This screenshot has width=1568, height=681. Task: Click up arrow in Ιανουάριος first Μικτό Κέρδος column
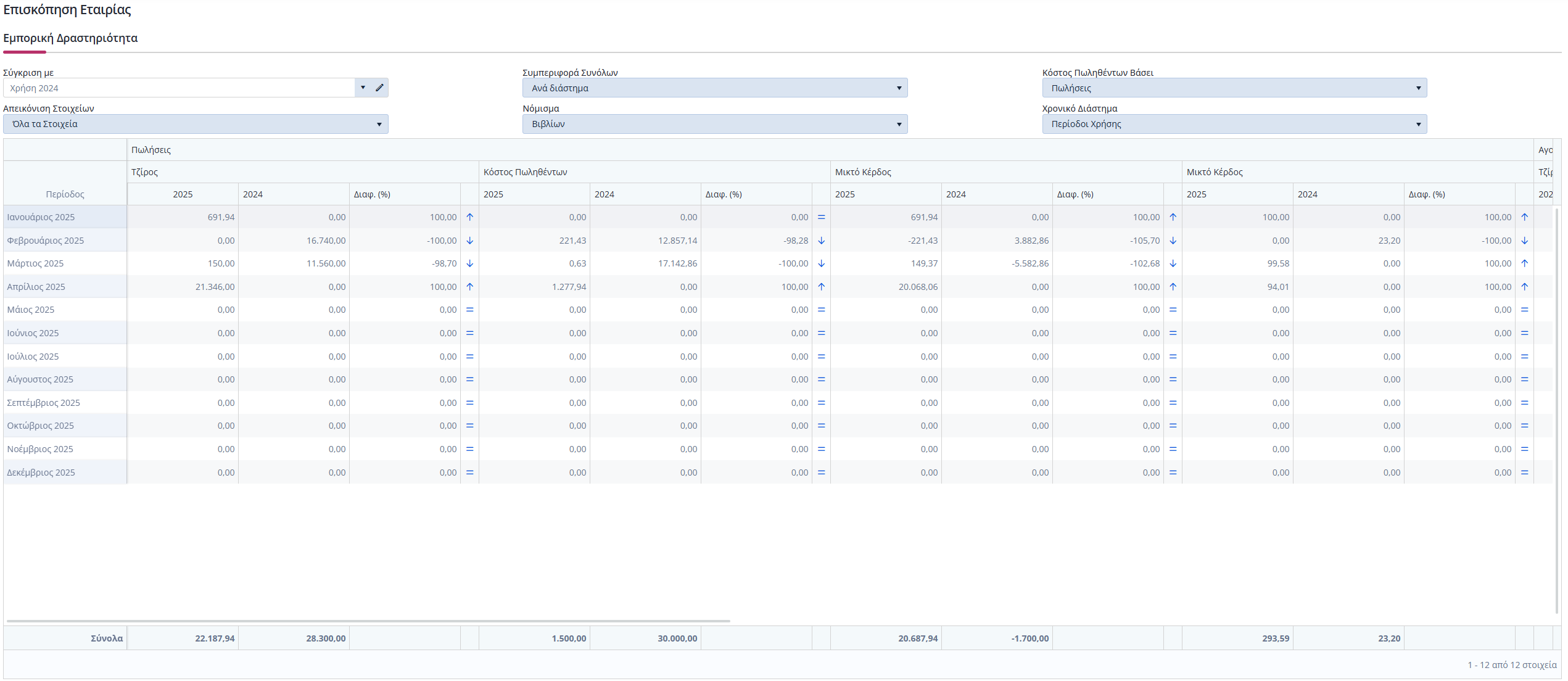[1173, 217]
